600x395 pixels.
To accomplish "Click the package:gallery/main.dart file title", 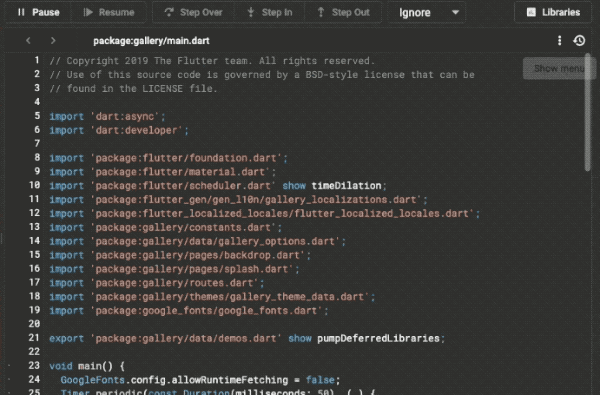I will [151, 41].
